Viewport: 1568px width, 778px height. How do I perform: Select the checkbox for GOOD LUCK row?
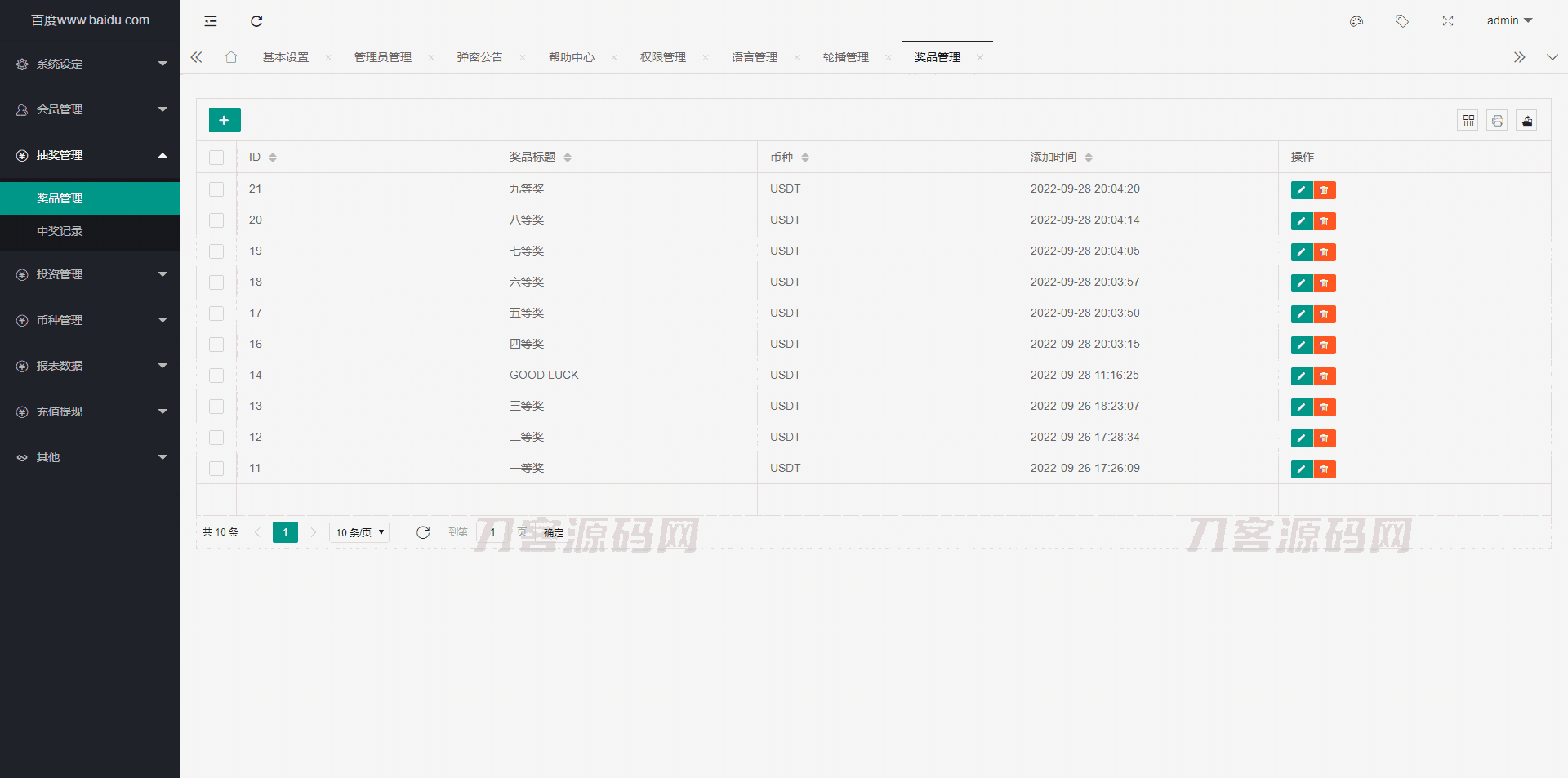tap(216, 376)
